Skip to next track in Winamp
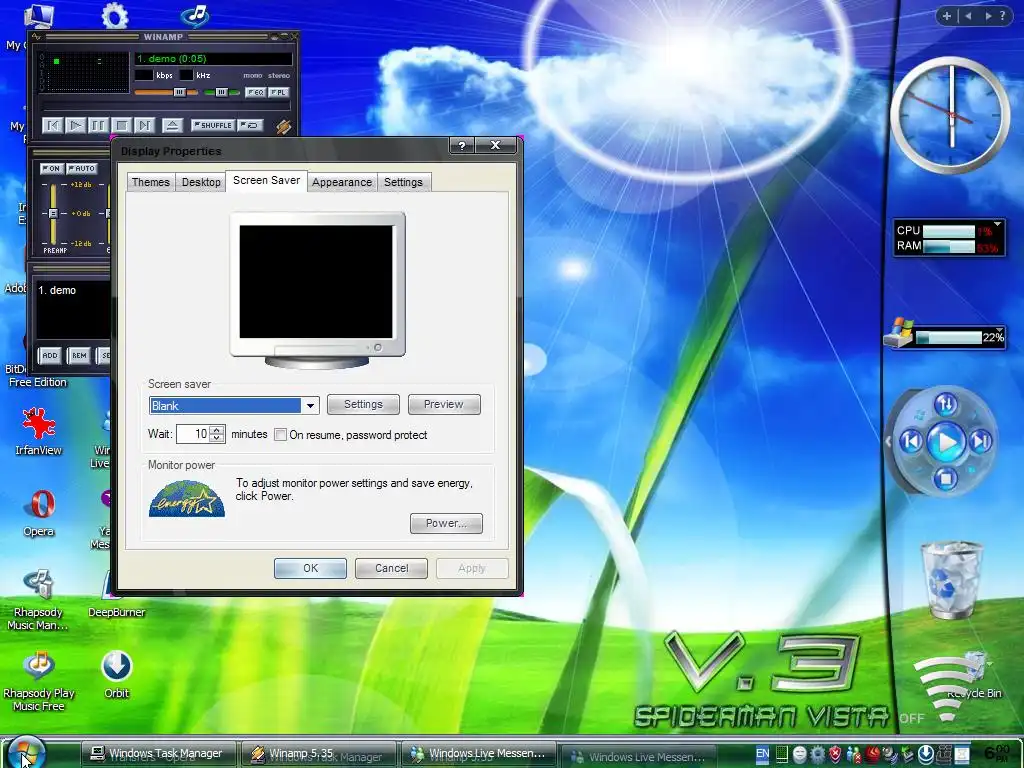 pyautogui.click(x=144, y=125)
